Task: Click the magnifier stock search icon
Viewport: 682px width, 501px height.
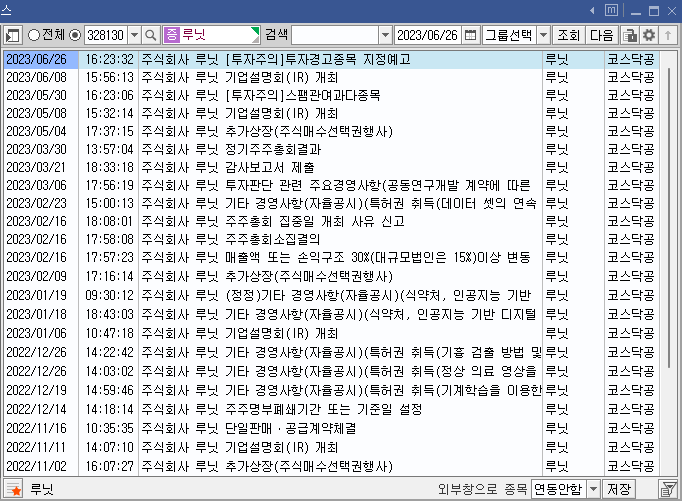Action: pos(151,35)
